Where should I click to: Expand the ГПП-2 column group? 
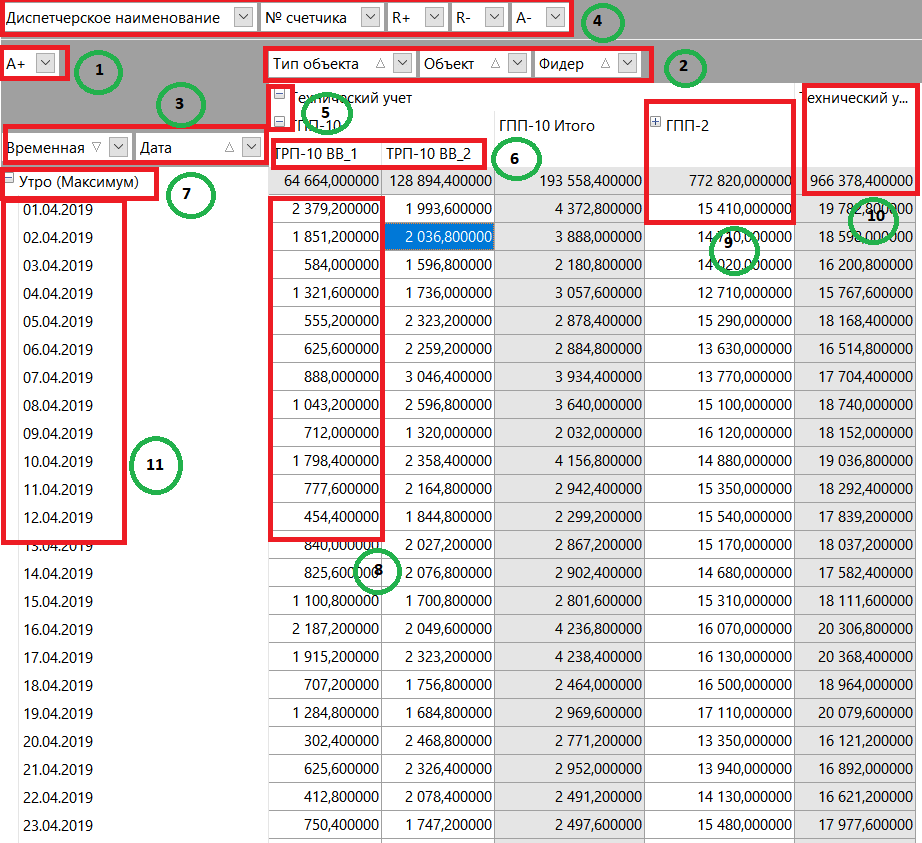pyautogui.click(x=656, y=122)
